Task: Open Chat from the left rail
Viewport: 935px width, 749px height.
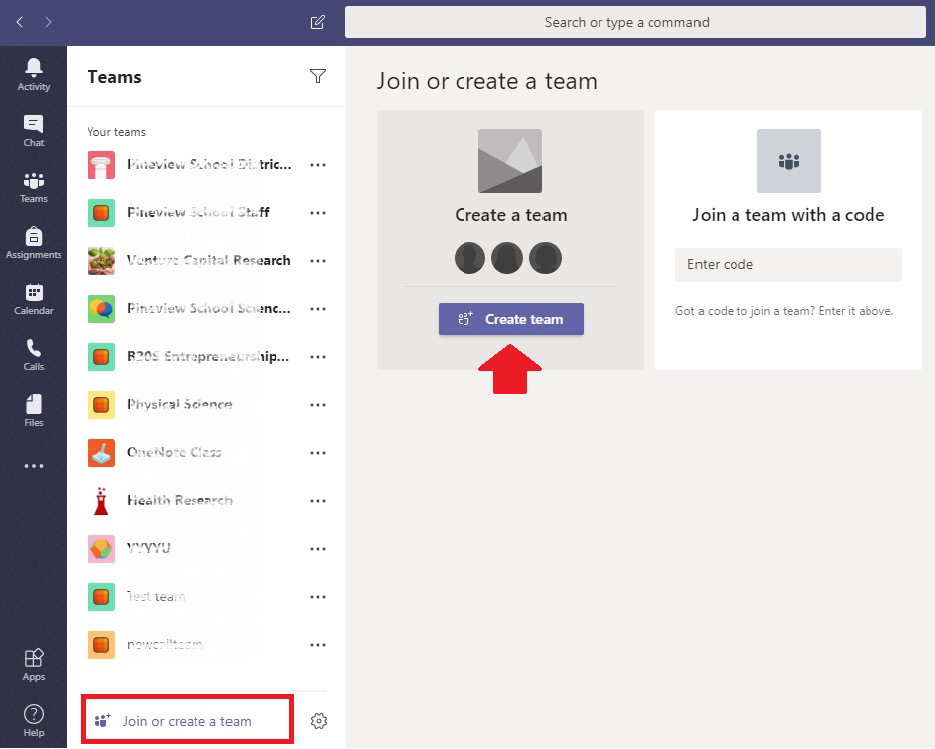Action: pyautogui.click(x=33, y=131)
